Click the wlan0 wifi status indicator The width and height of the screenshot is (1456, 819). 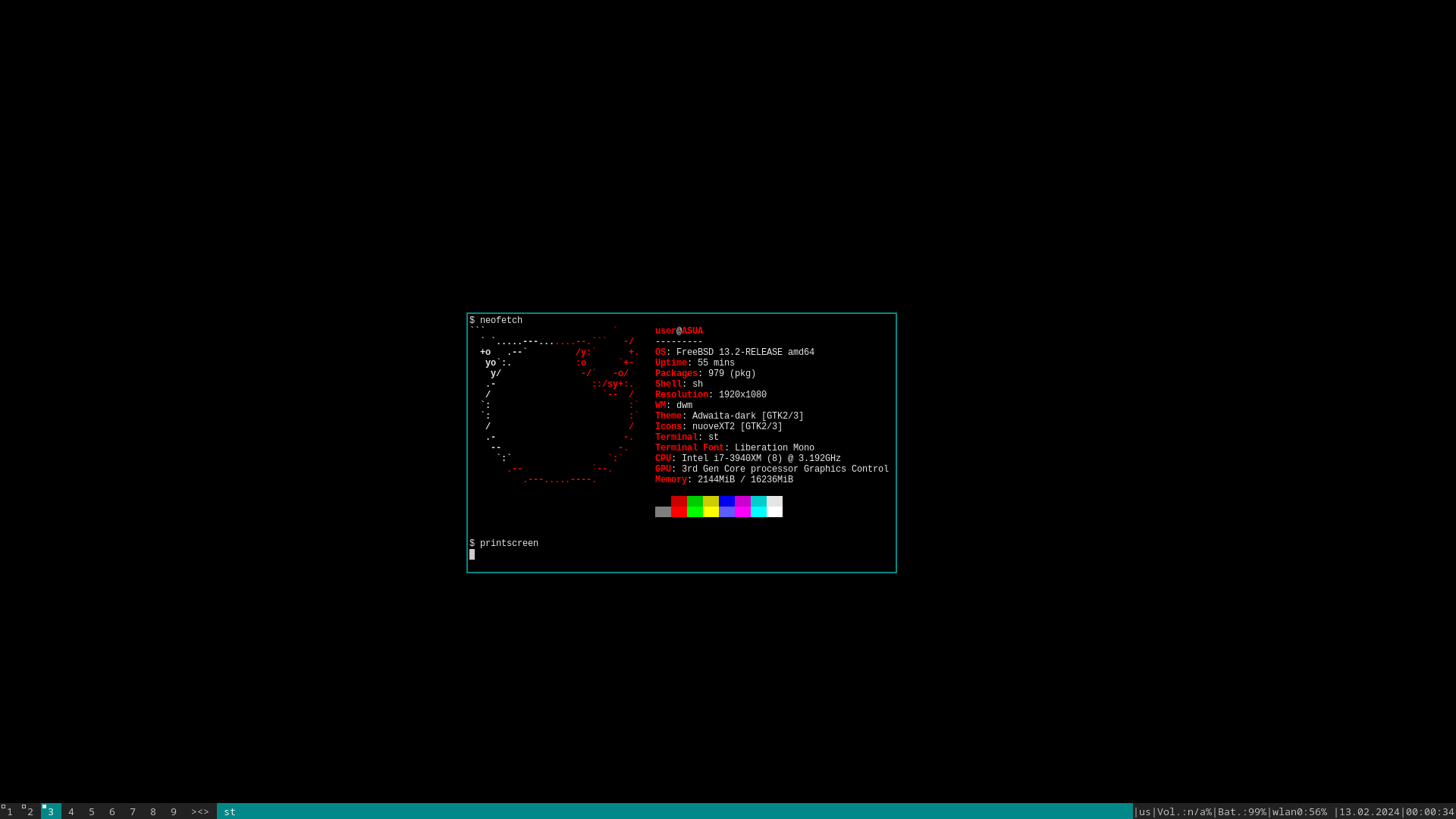click(1299, 811)
